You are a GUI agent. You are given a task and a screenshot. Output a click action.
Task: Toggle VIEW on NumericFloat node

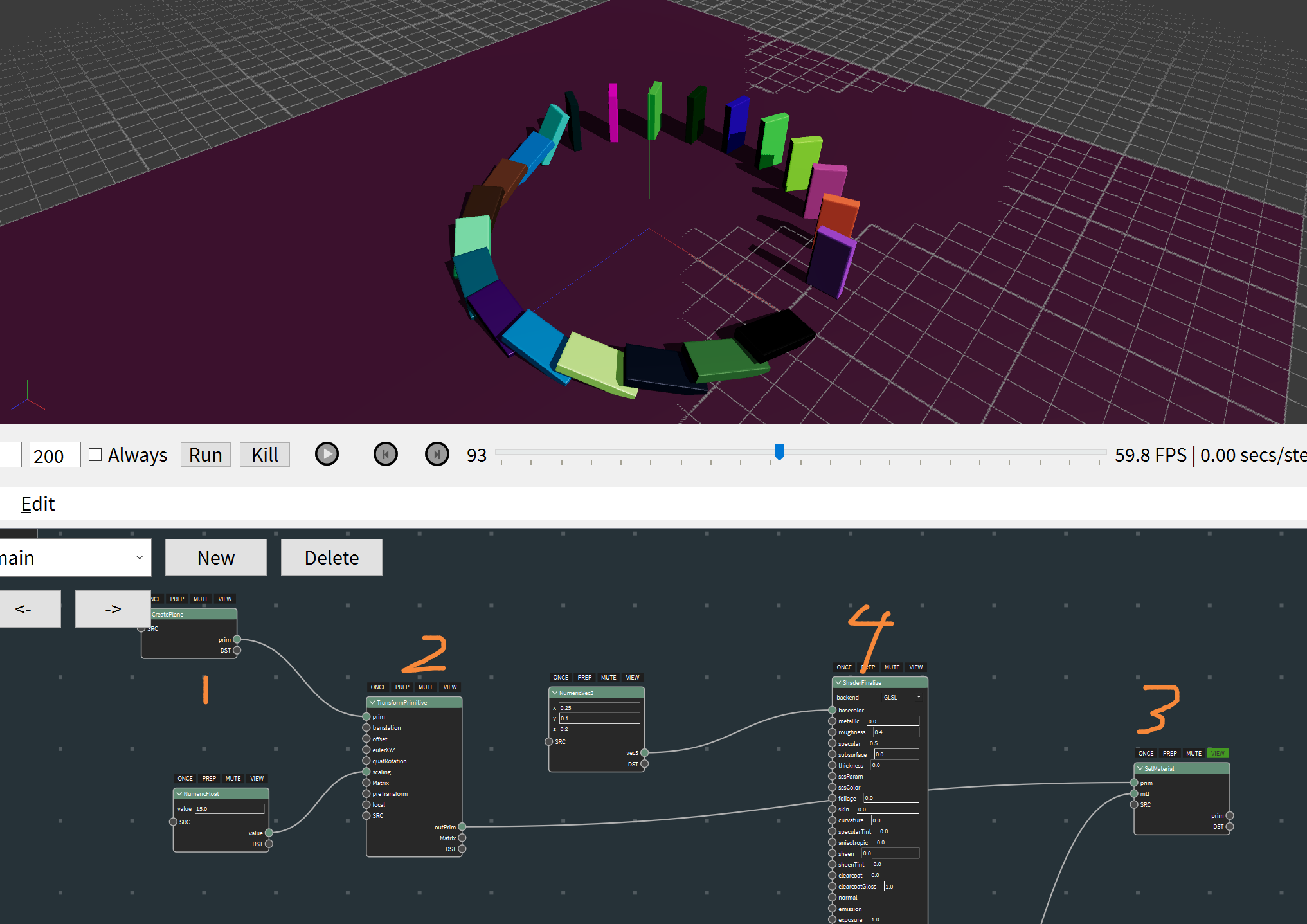[x=257, y=778]
